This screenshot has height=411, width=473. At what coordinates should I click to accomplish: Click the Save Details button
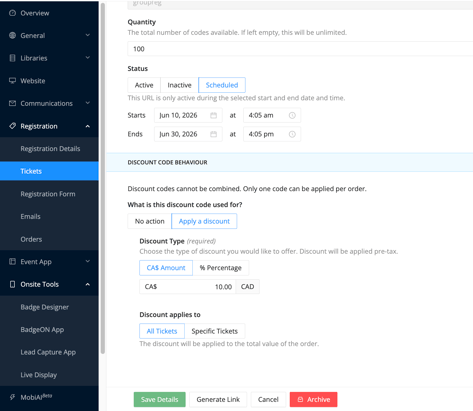pyautogui.click(x=160, y=399)
